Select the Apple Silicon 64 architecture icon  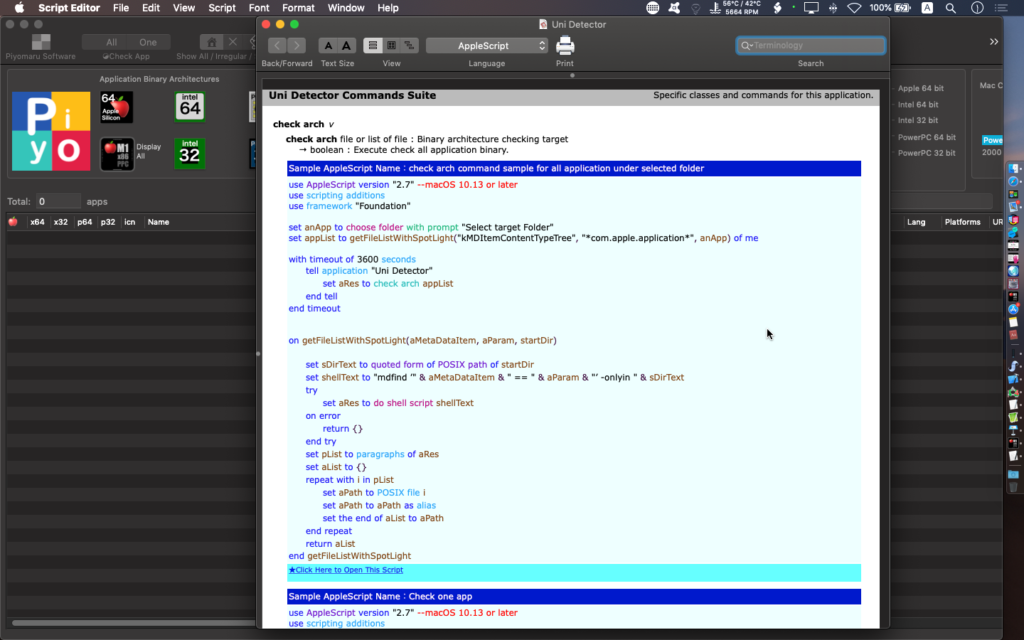point(116,107)
